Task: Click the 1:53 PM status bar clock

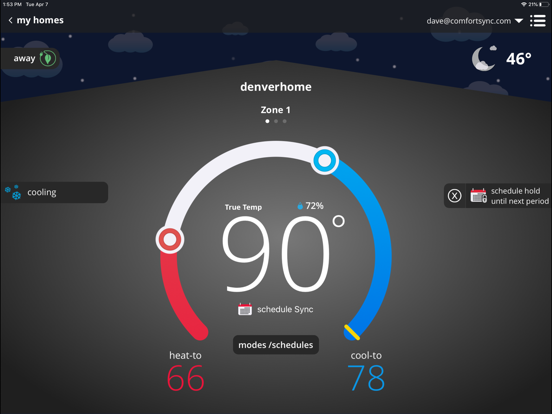Action: coord(12,4)
